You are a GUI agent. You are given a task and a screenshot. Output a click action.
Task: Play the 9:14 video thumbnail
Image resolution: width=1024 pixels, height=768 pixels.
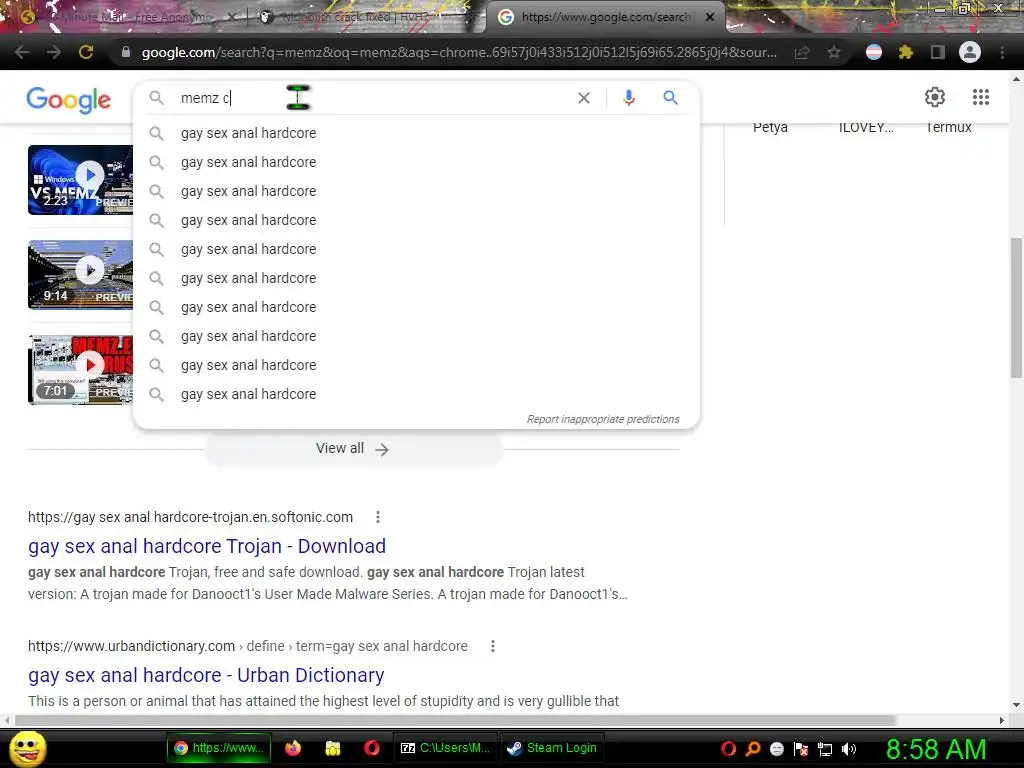(80, 274)
